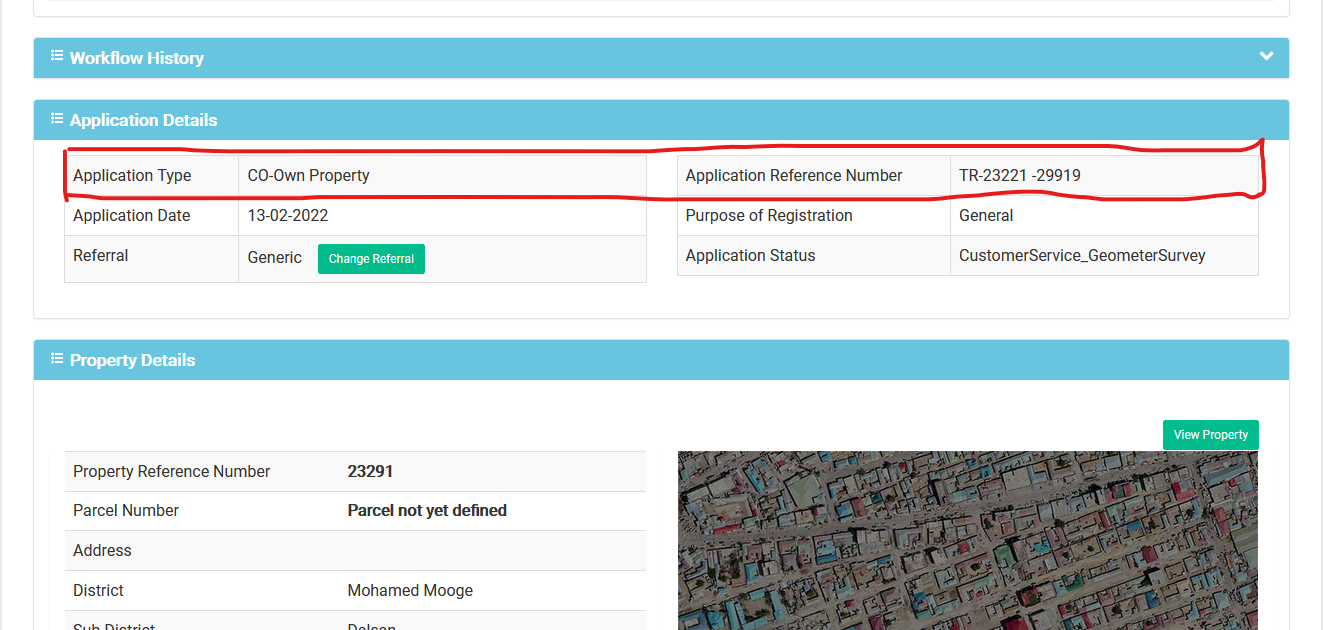Image resolution: width=1323 pixels, height=630 pixels.
Task: Select the Mohamed Mooge district value
Action: 410,591
